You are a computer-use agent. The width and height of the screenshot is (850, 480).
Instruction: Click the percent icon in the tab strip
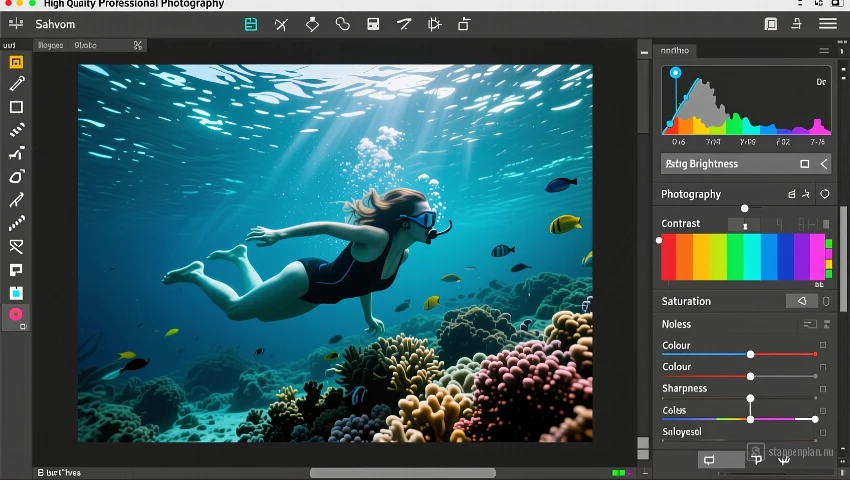(x=138, y=46)
